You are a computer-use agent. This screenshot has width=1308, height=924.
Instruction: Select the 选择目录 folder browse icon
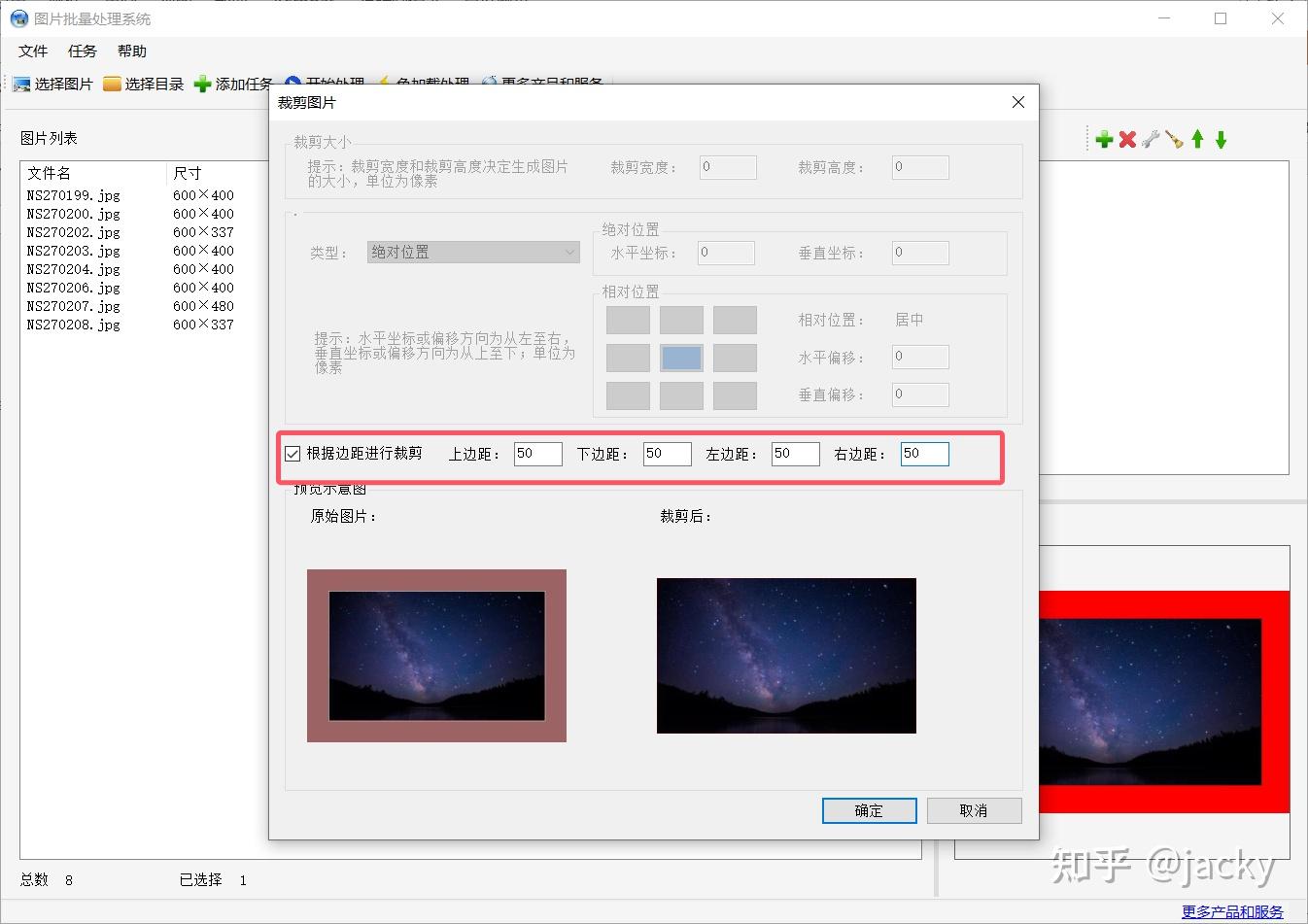point(111,84)
